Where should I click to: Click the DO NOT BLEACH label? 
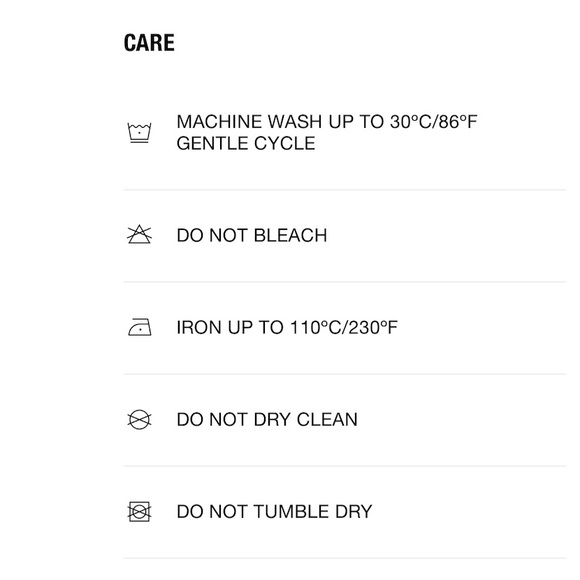pos(252,235)
